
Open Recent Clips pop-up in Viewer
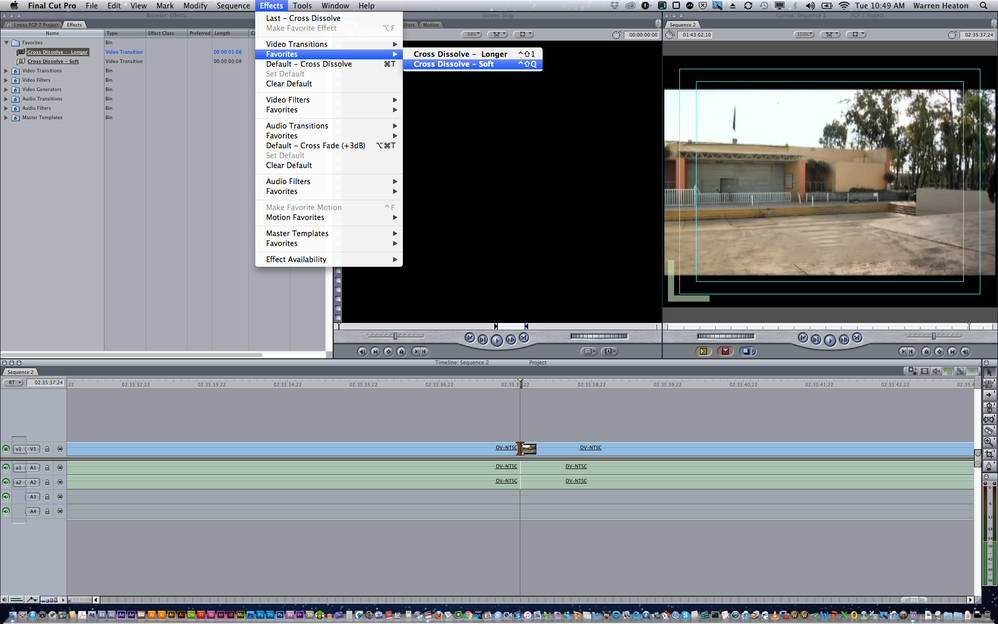click(589, 351)
